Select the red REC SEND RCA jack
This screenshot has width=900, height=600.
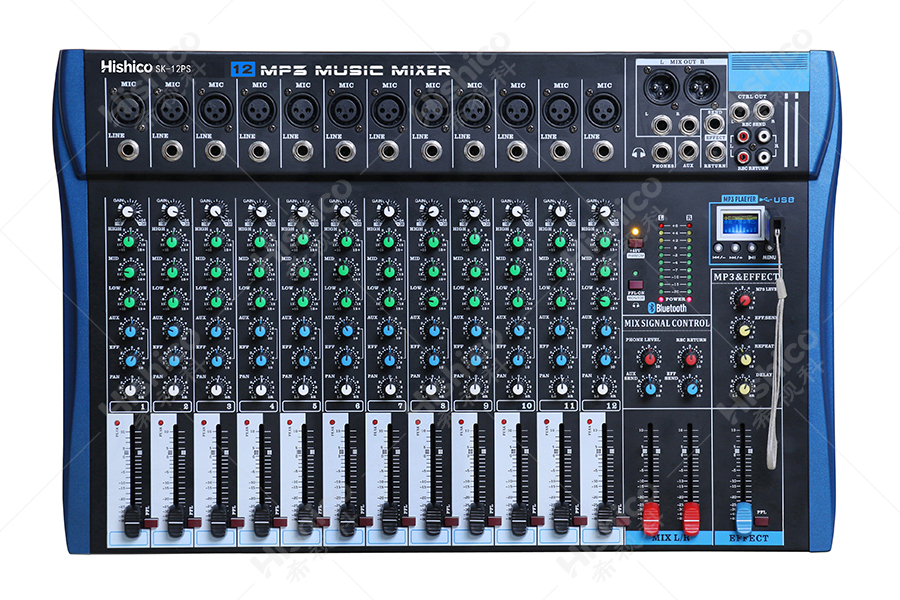point(743,137)
